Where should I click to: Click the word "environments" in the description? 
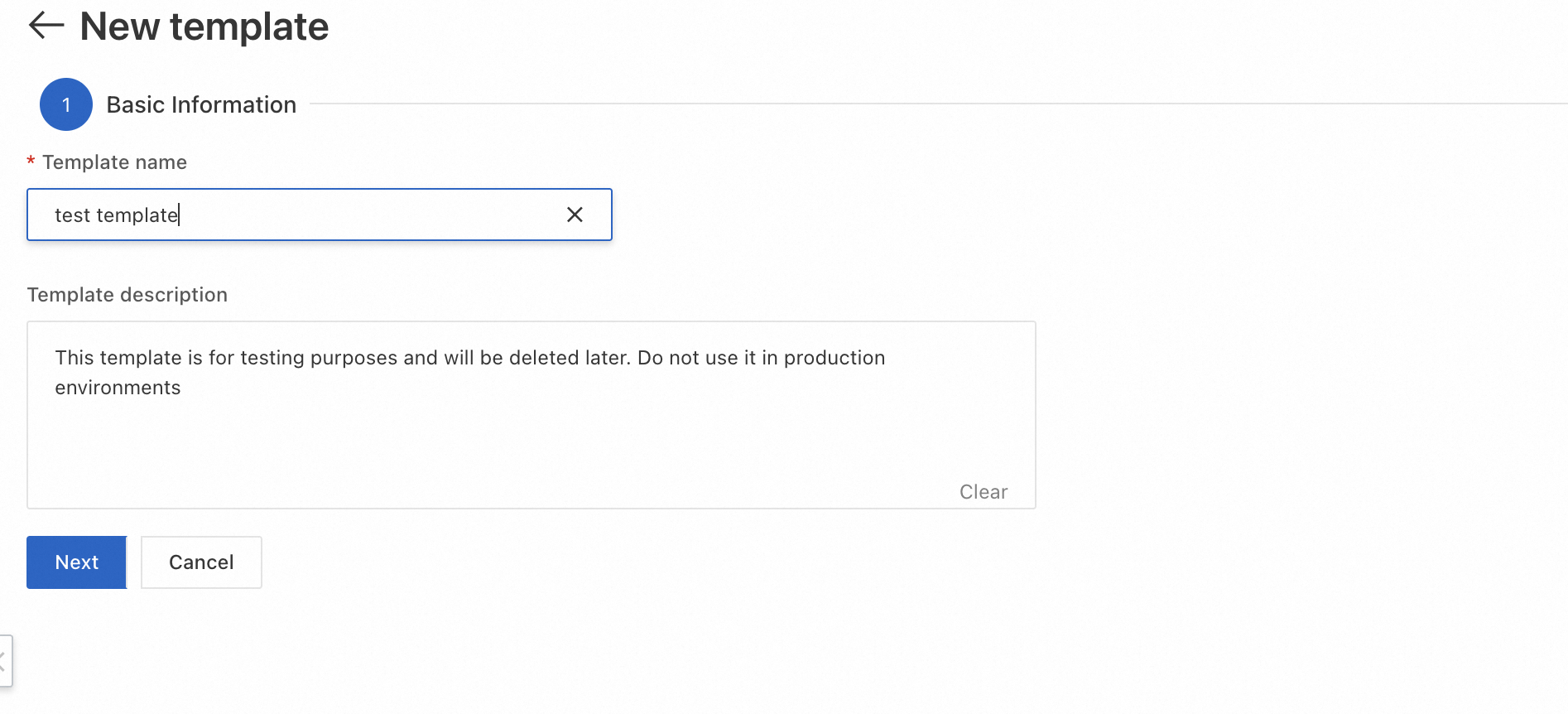pyautogui.click(x=118, y=388)
